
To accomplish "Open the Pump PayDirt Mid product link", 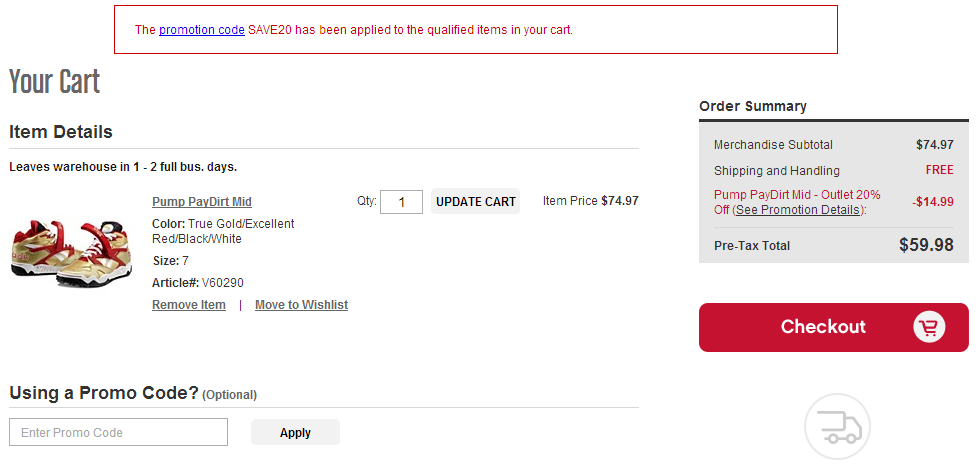I will coord(202,201).
